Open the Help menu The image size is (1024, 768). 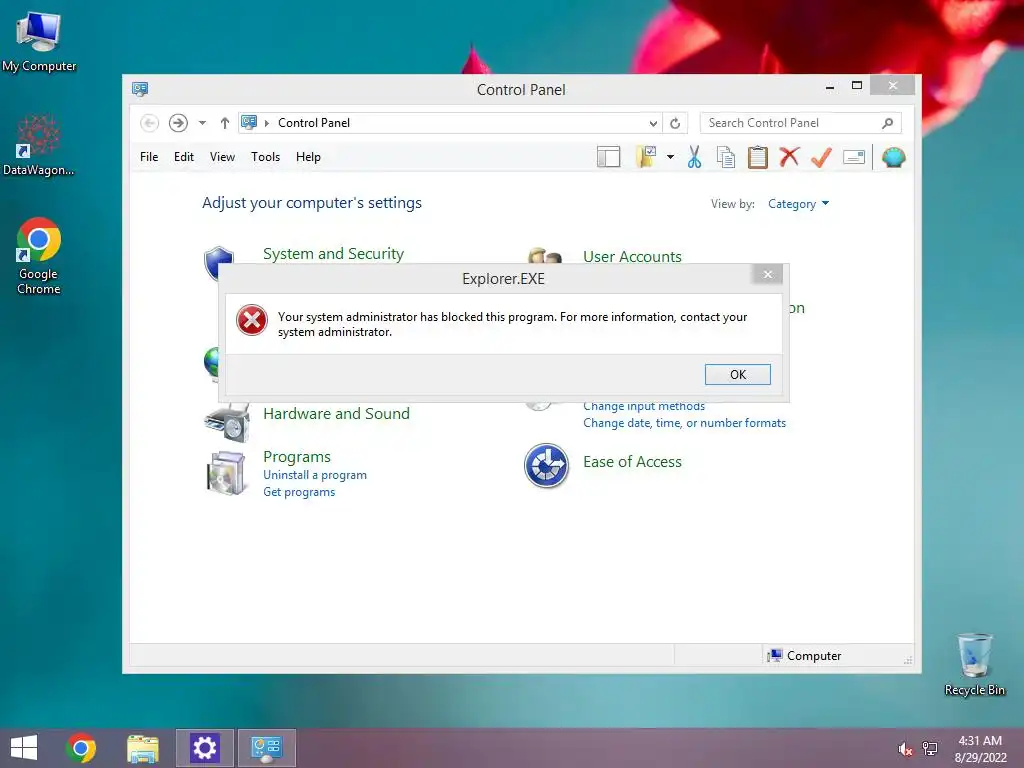pyautogui.click(x=308, y=157)
